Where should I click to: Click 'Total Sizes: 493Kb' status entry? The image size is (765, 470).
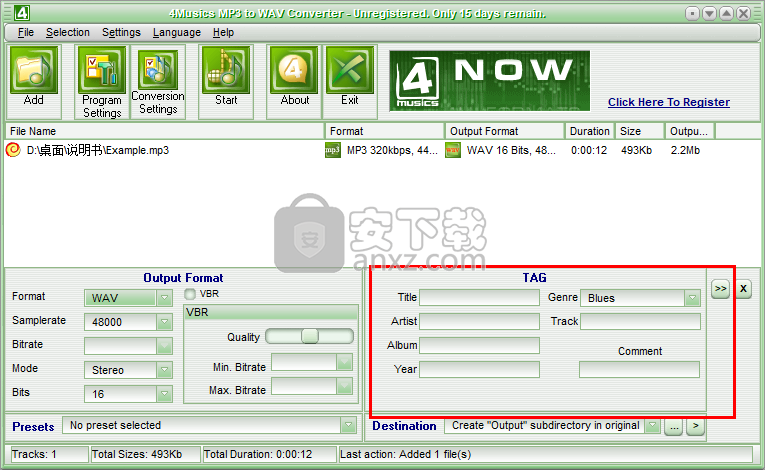(x=137, y=454)
